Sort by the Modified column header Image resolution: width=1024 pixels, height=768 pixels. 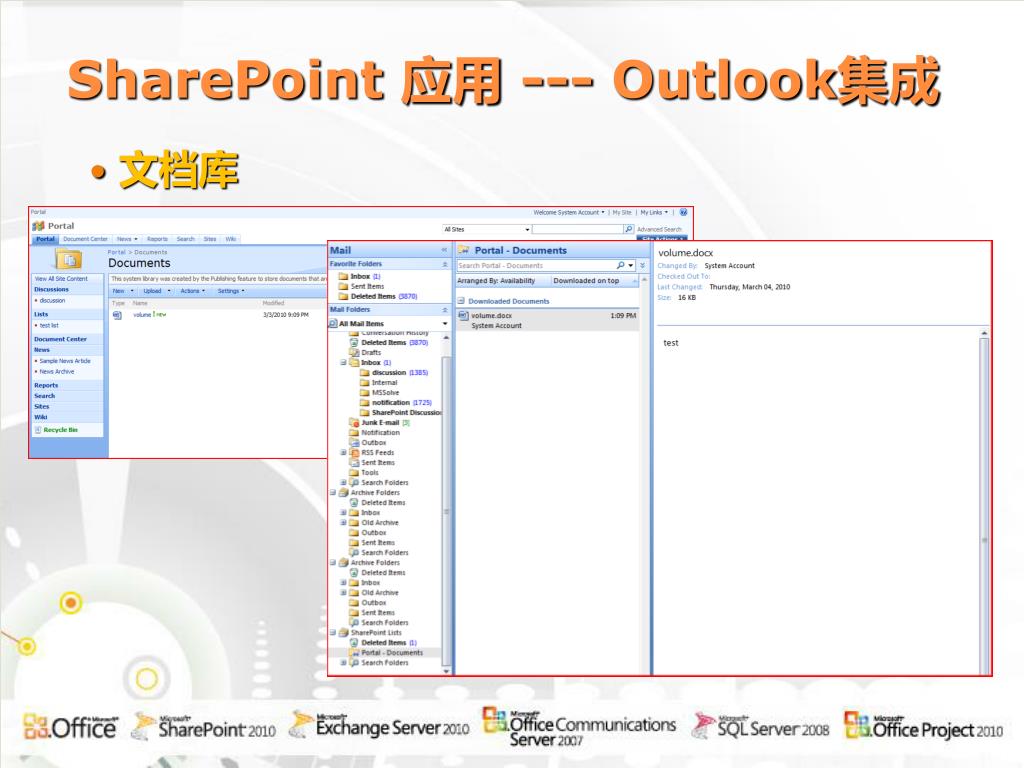click(x=273, y=303)
